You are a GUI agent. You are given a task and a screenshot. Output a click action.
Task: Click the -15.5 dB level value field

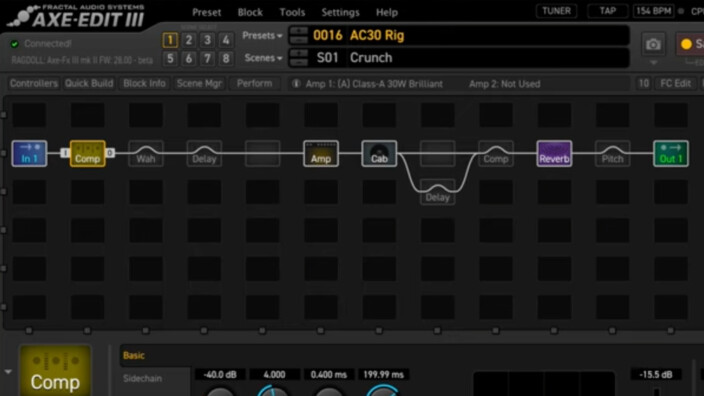pos(656,374)
